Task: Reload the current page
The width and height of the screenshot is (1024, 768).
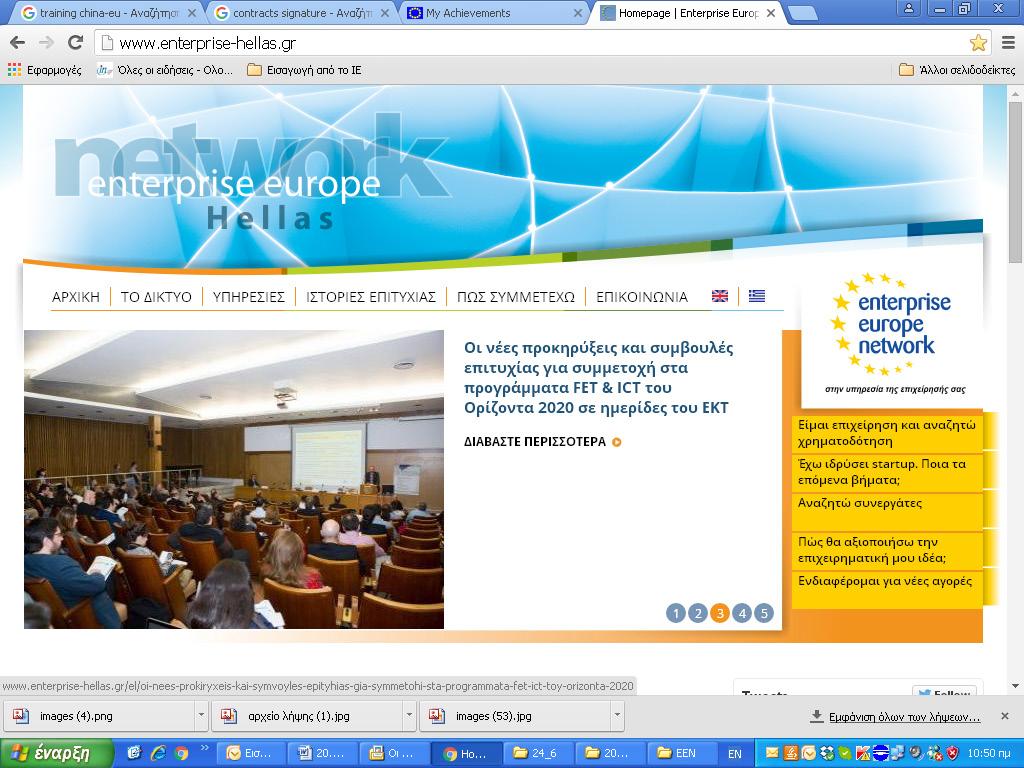Action: (x=76, y=43)
